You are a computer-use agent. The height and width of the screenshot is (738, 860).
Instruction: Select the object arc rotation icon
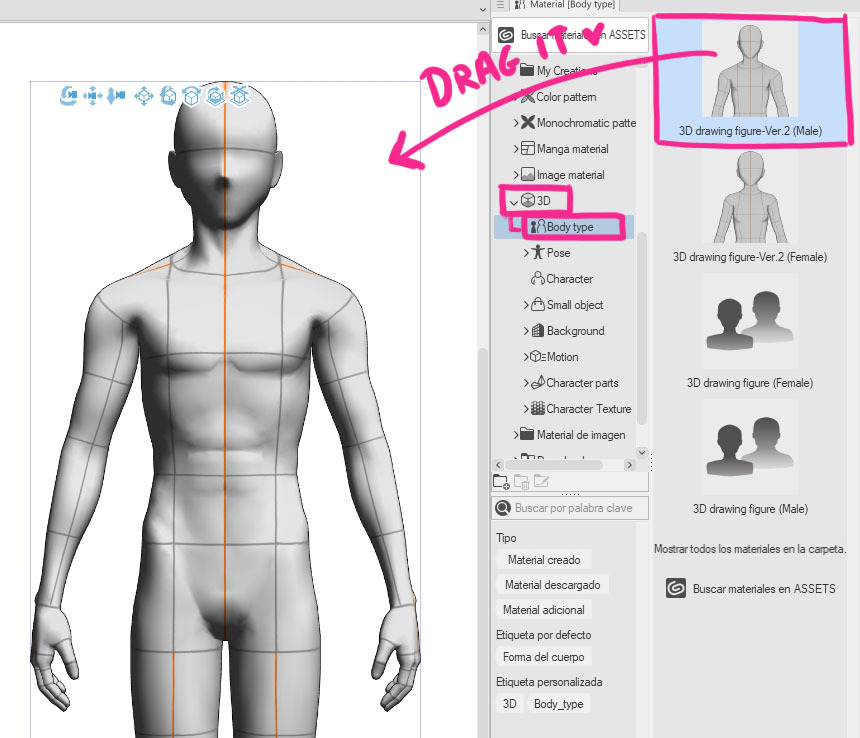coord(191,95)
